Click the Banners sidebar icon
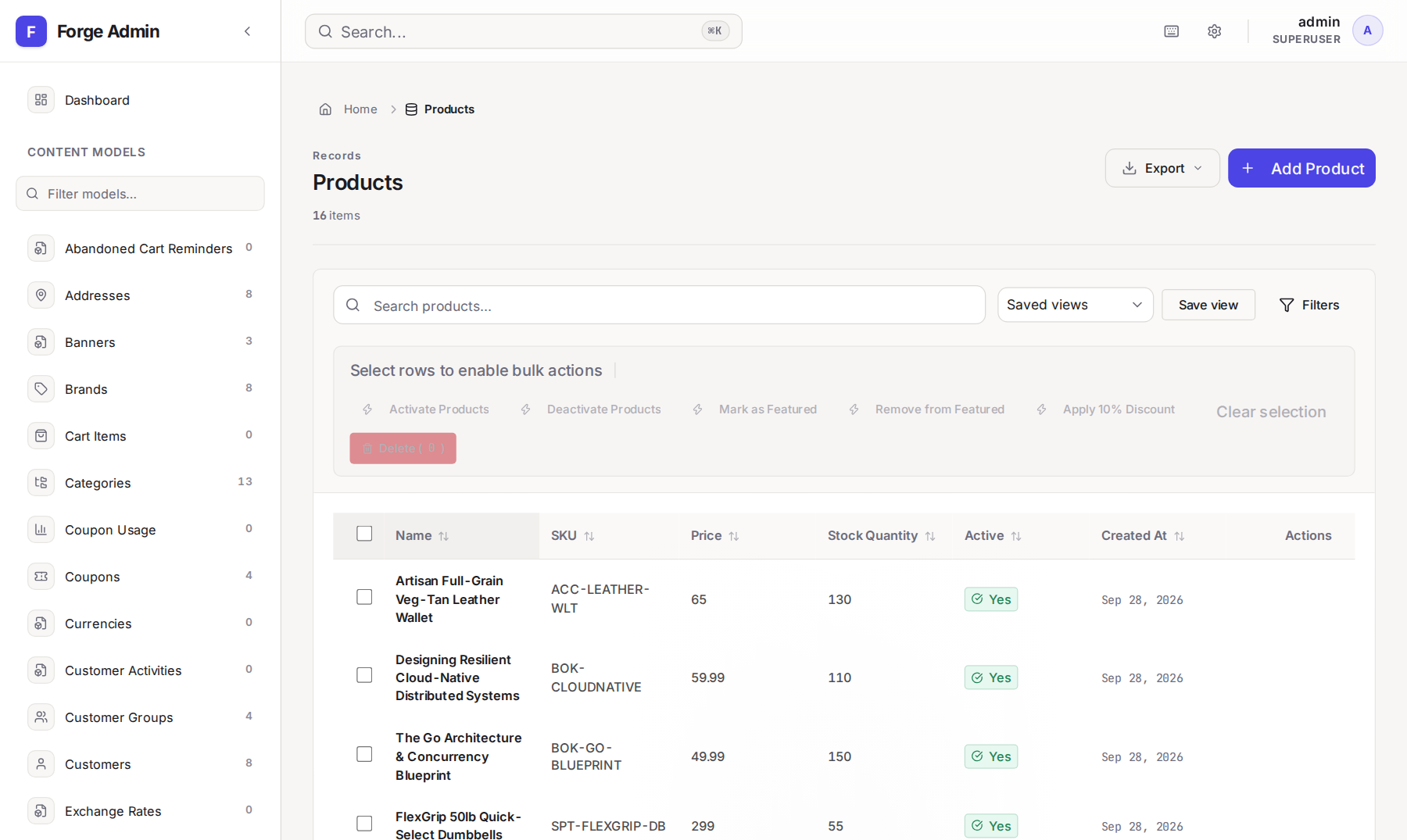The width and height of the screenshot is (1407, 840). 41,342
